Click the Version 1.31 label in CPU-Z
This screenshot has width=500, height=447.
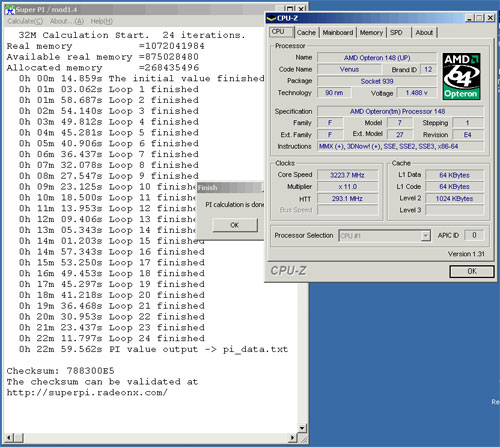466,254
